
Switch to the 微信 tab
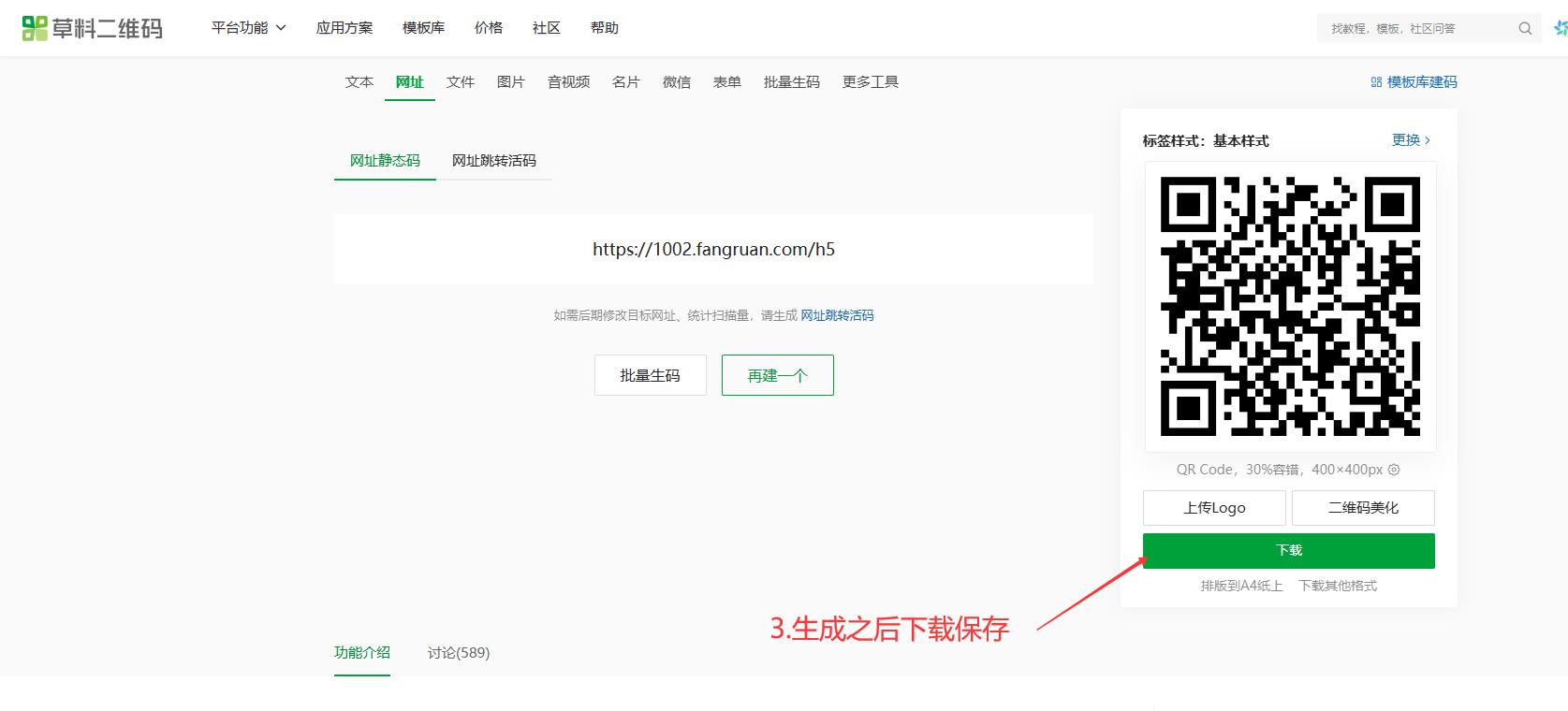(x=677, y=82)
